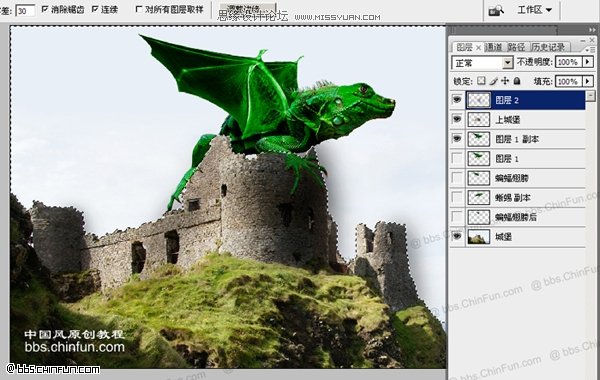Minimize the layers panel group
Screen dimensions: 600x380
click(x=583, y=40)
